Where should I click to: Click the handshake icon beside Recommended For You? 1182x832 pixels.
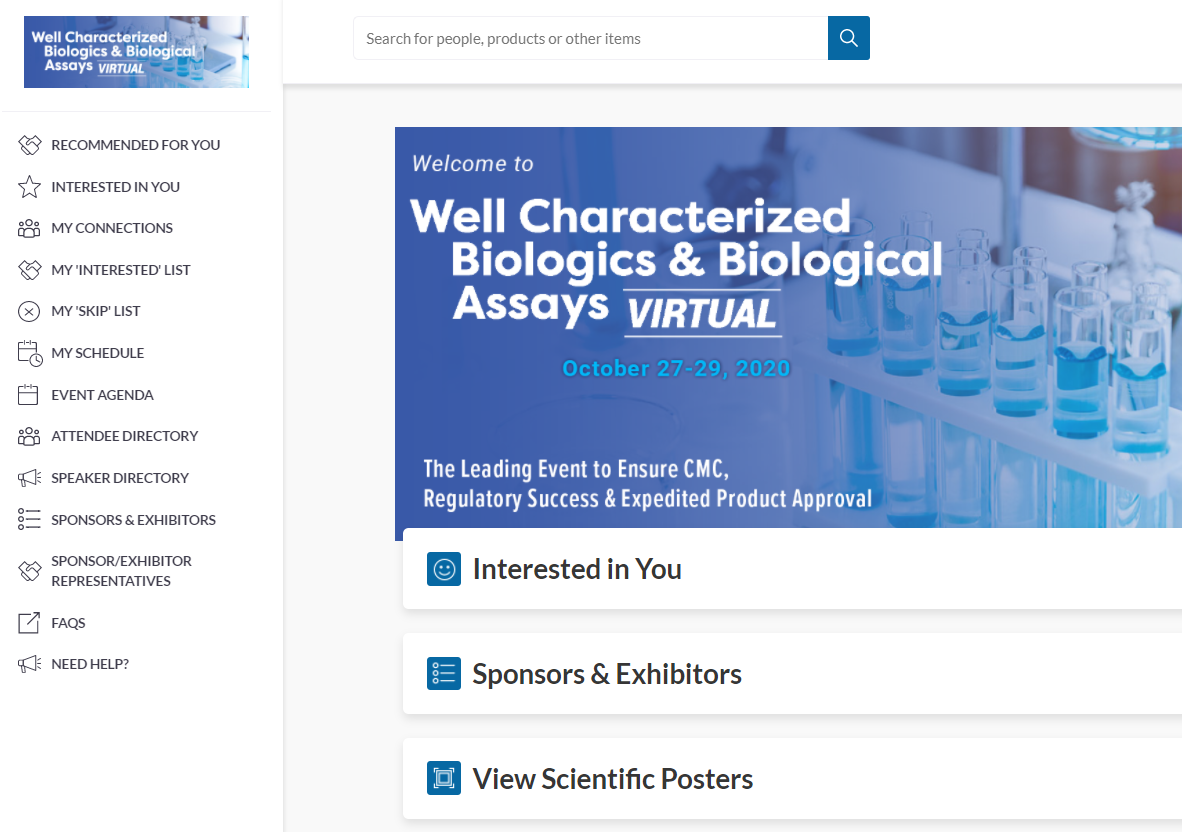30,145
